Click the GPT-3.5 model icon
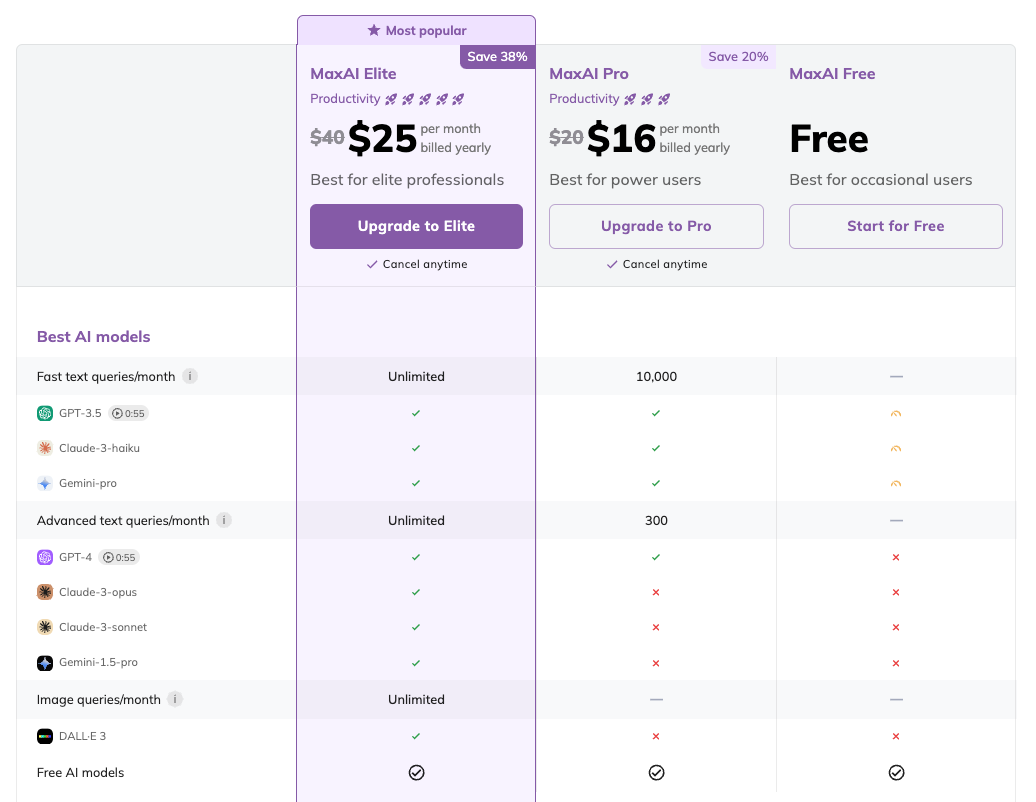Screen dimensions: 1036x802 [45, 413]
